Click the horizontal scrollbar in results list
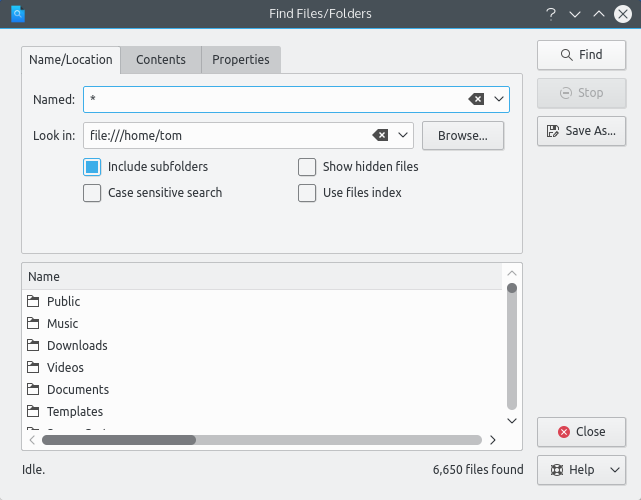641x500 pixels. [x=118, y=439]
